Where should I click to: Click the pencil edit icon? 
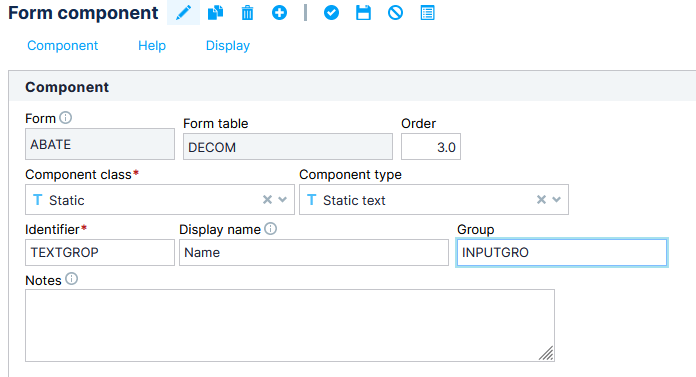click(183, 12)
